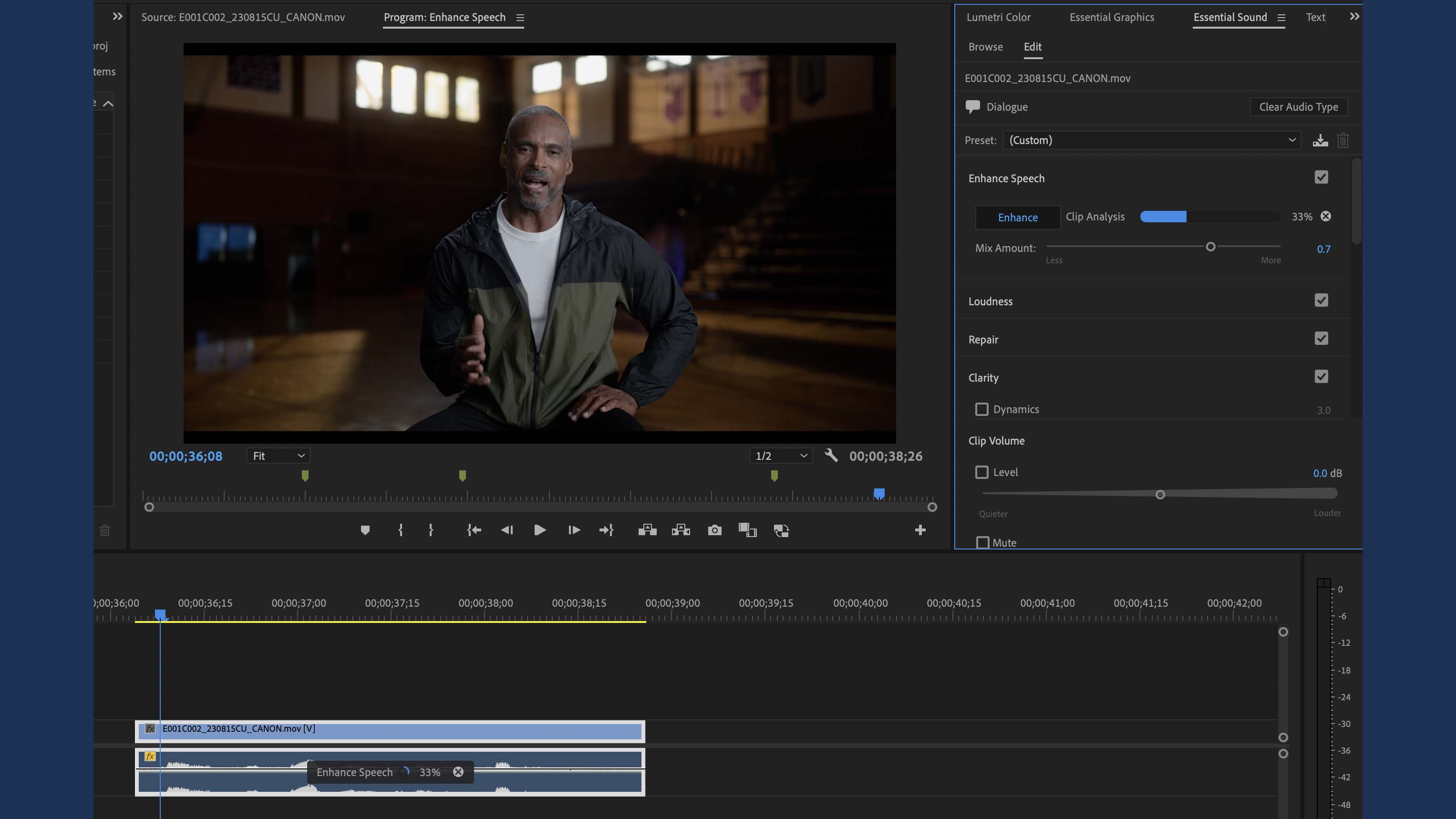Viewport: 1456px width, 819px height.
Task: Open the Essential Graphics panel tab
Action: tap(1112, 17)
